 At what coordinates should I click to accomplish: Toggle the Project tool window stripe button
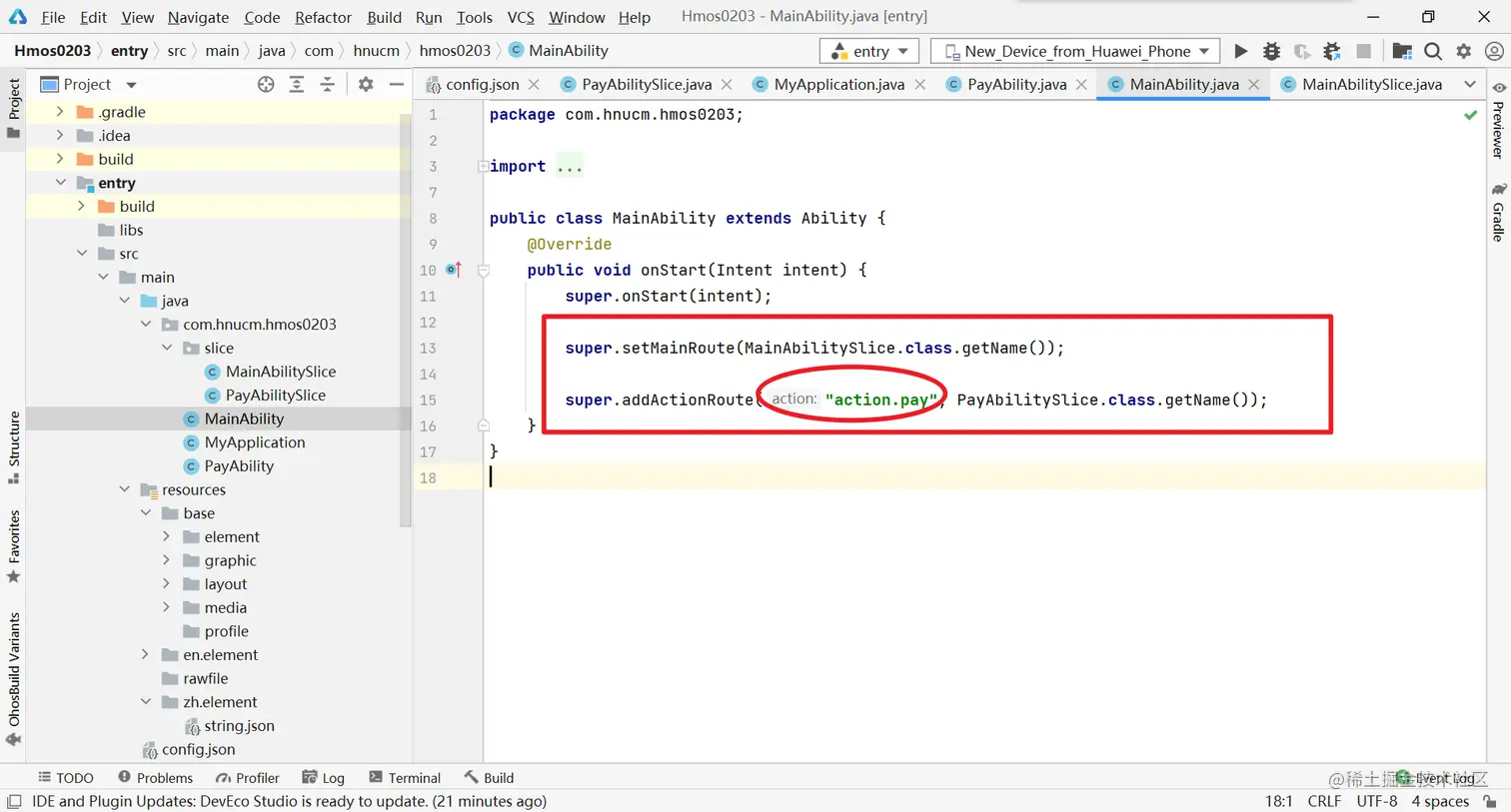(14, 108)
